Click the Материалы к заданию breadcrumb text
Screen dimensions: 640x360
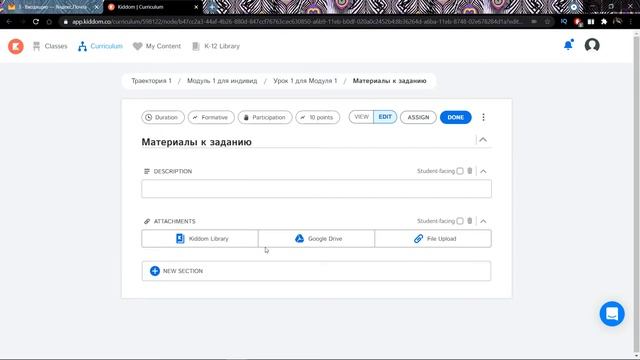click(389, 81)
